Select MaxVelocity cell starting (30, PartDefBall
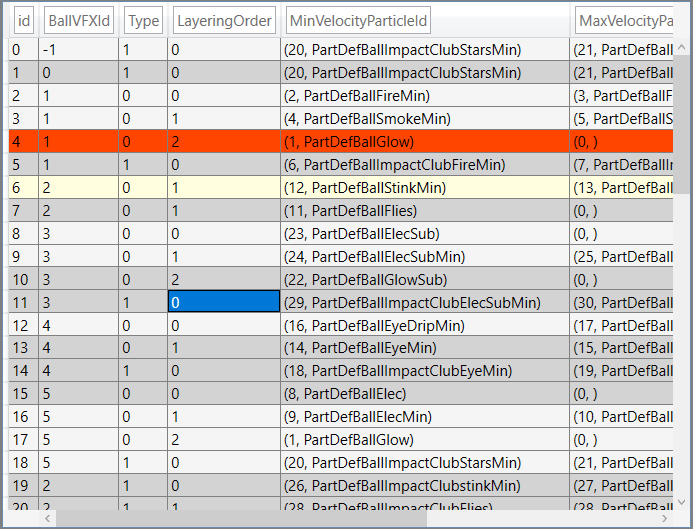 pyautogui.click(x=621, y=302)
